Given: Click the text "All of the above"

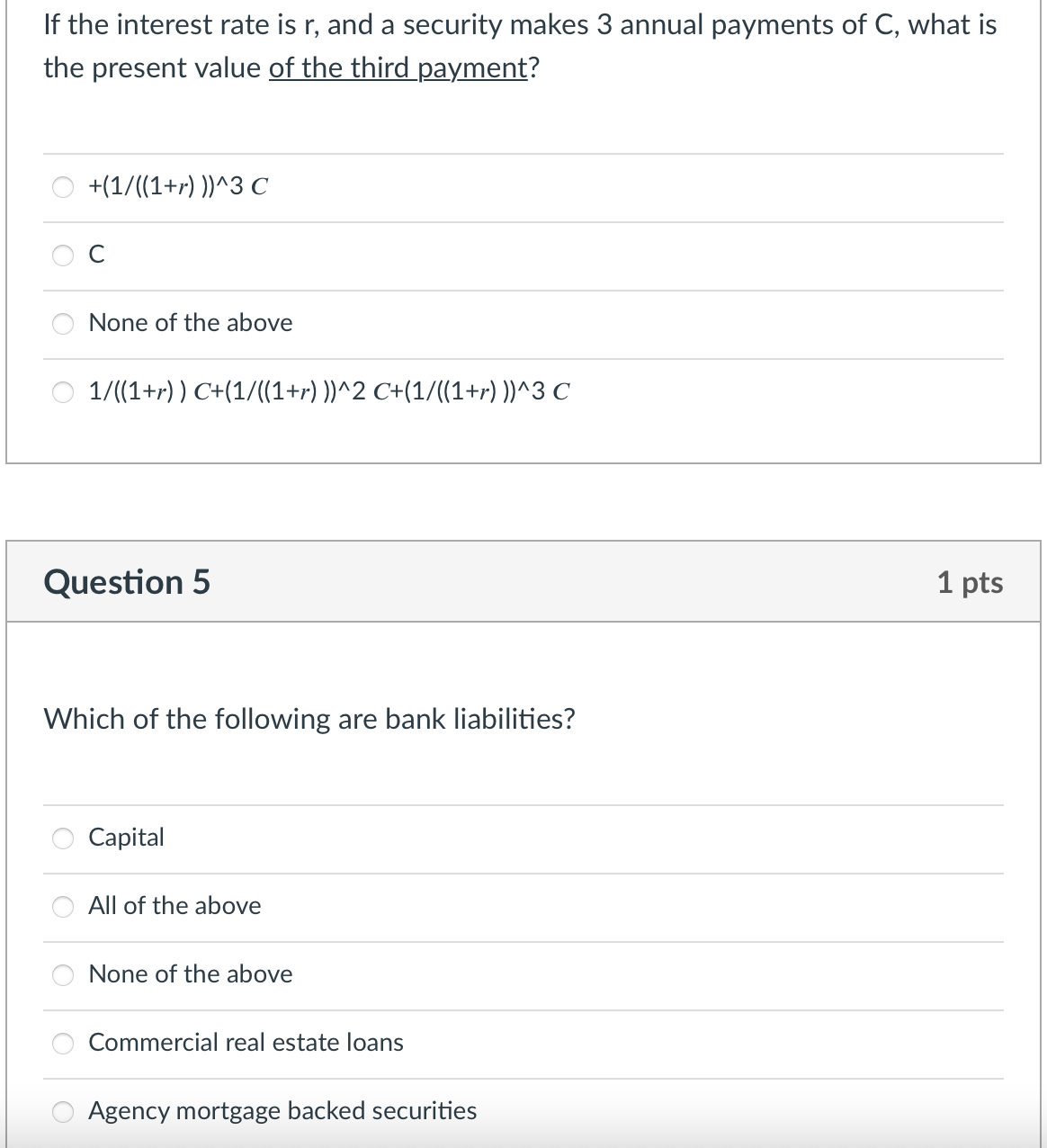Looking at the screenshot, I should 174,907.
